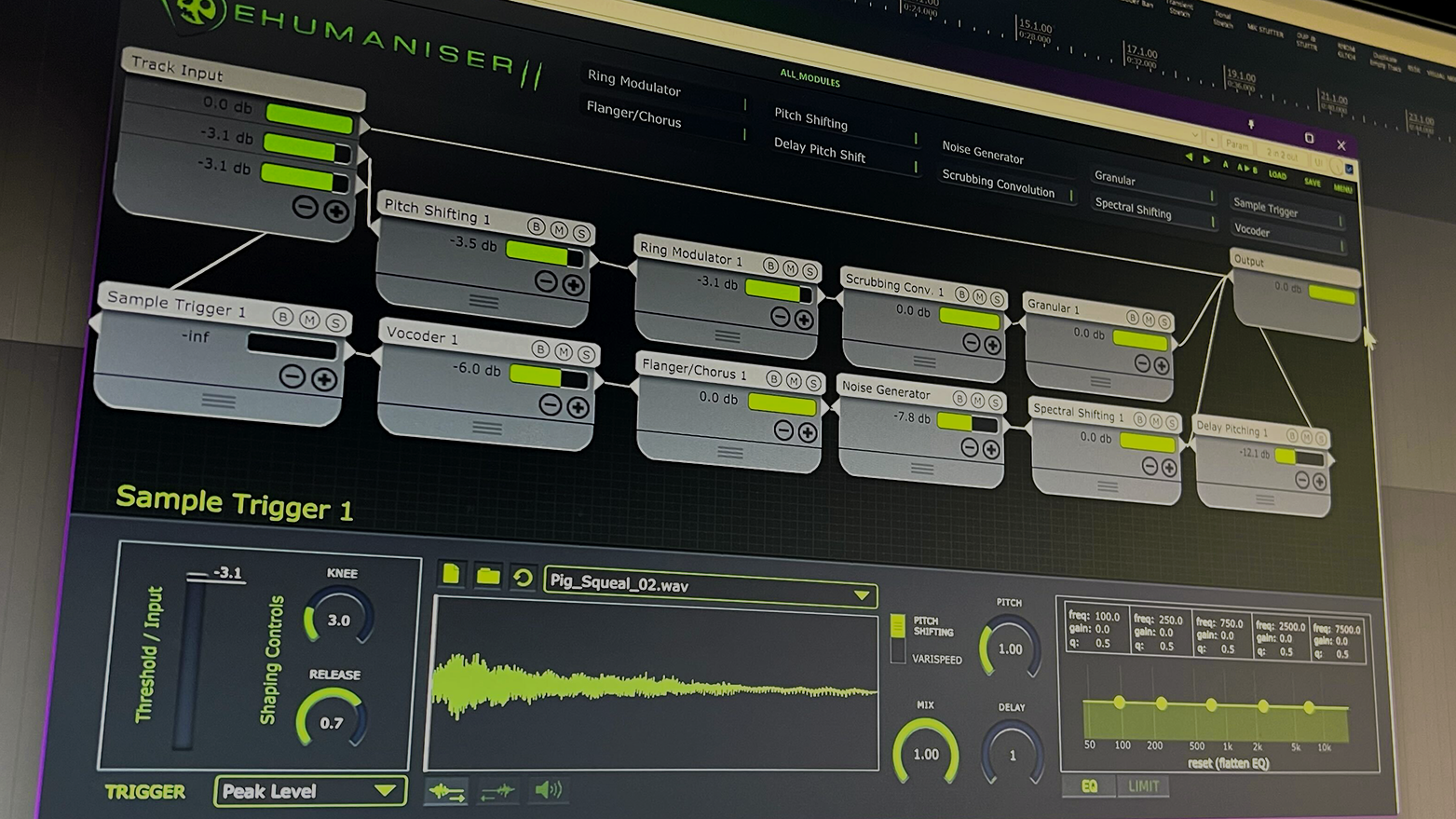Expand the Ring Modulator 1 node handle

pos(728,336)
